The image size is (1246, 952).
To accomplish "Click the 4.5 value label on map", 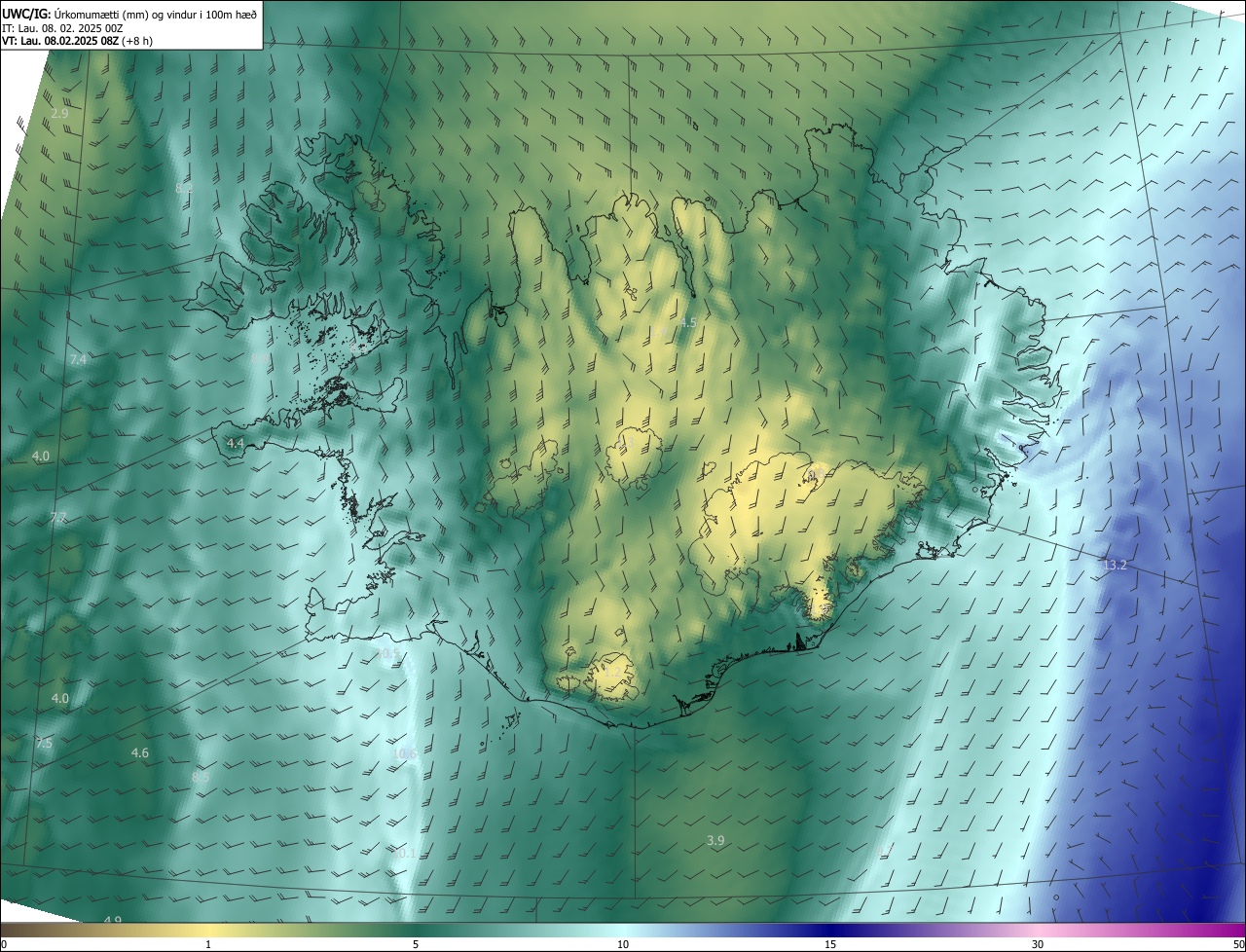I will (688, 322).
